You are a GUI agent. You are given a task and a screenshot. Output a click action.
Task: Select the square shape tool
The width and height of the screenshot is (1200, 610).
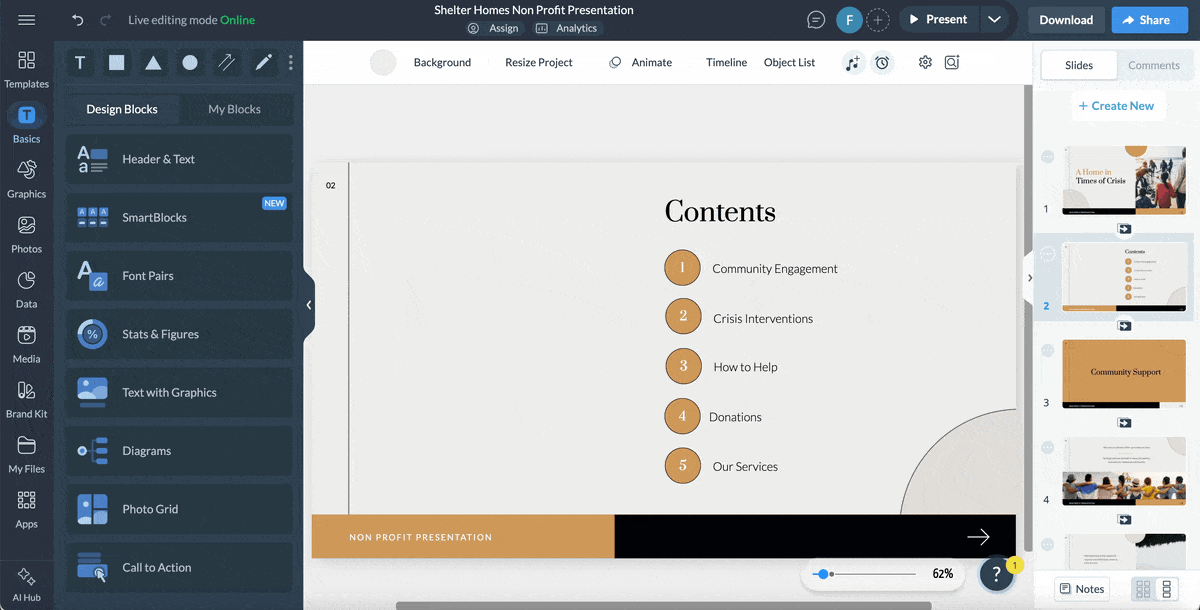(x=117, y=63)
